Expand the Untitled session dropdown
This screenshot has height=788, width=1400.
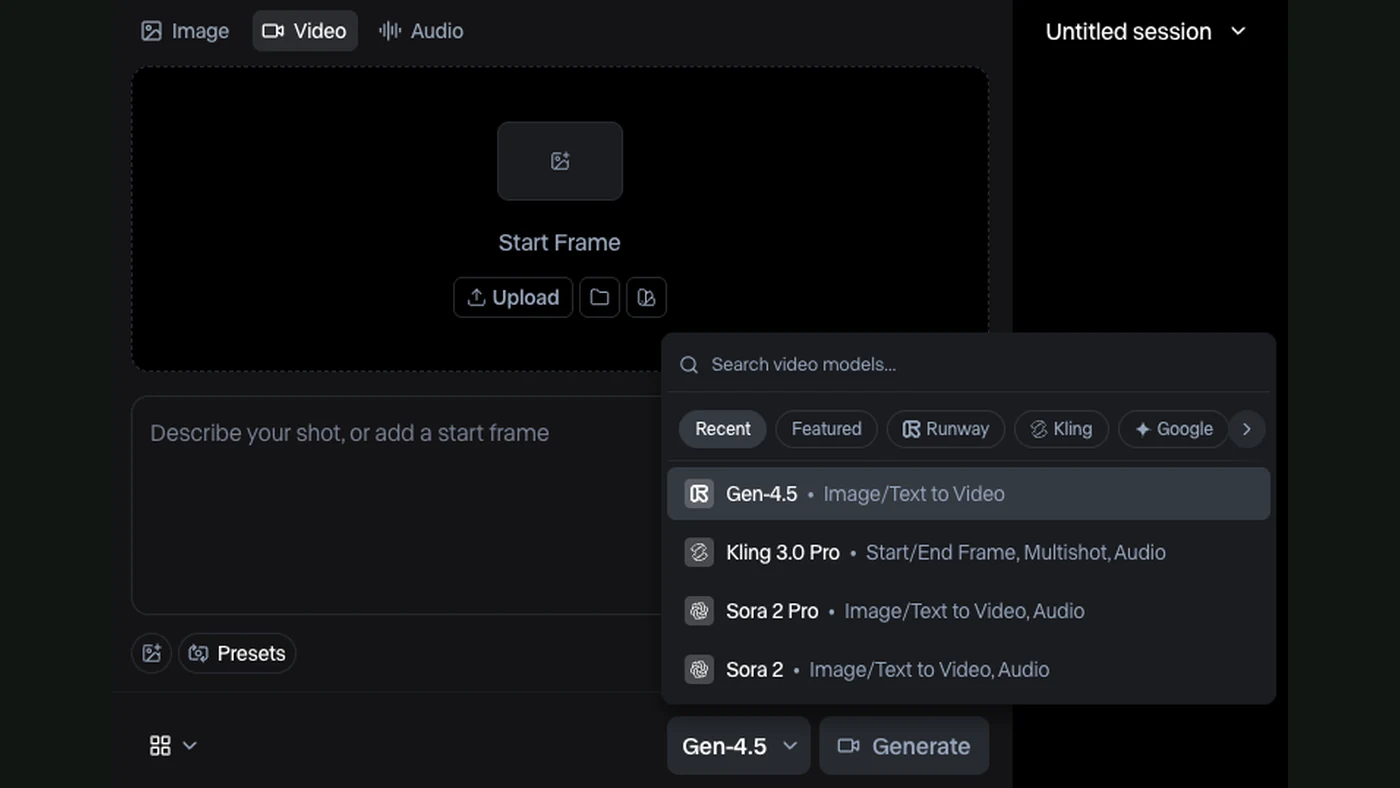[x=1146, y=31]
